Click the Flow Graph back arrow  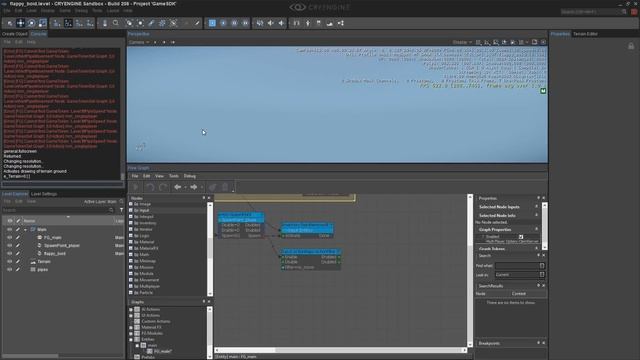[x=178, y=187]
